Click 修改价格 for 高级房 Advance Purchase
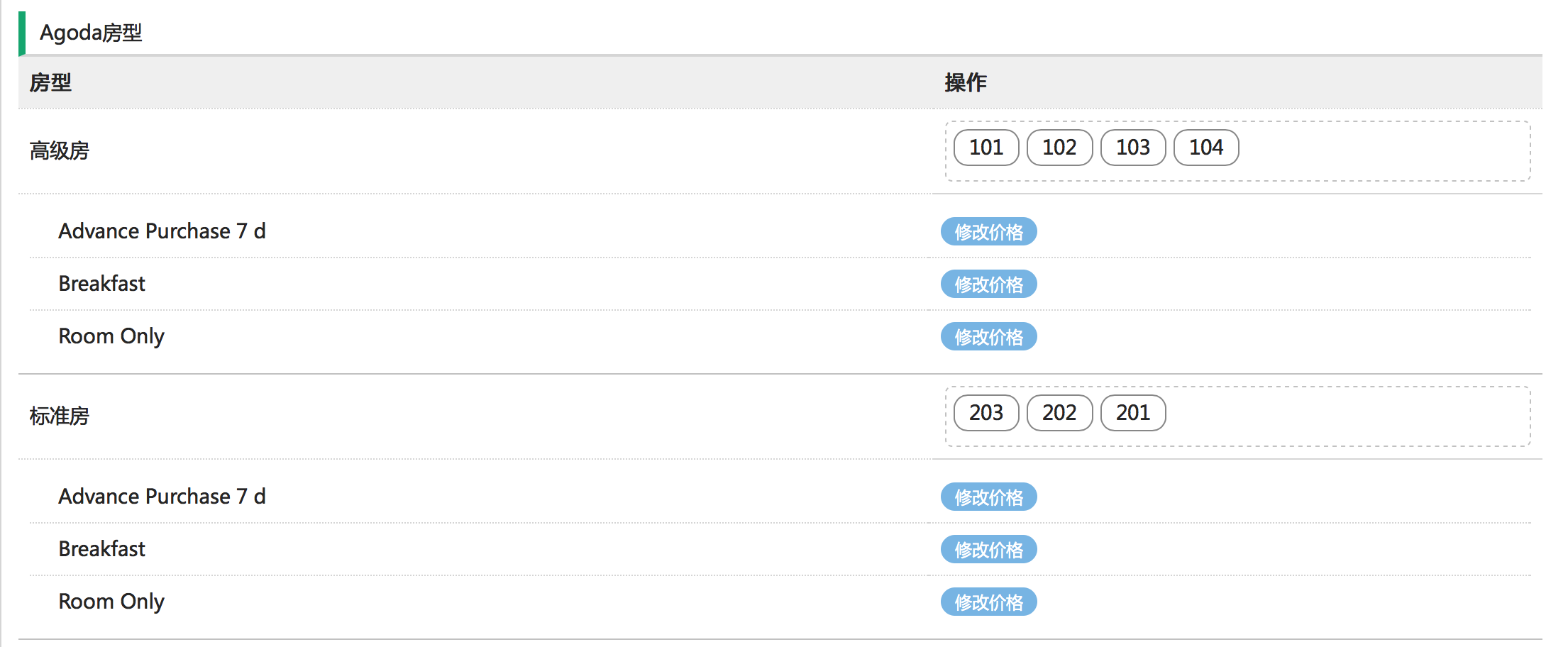1568x647 pixels. click(x=988, y=232)
